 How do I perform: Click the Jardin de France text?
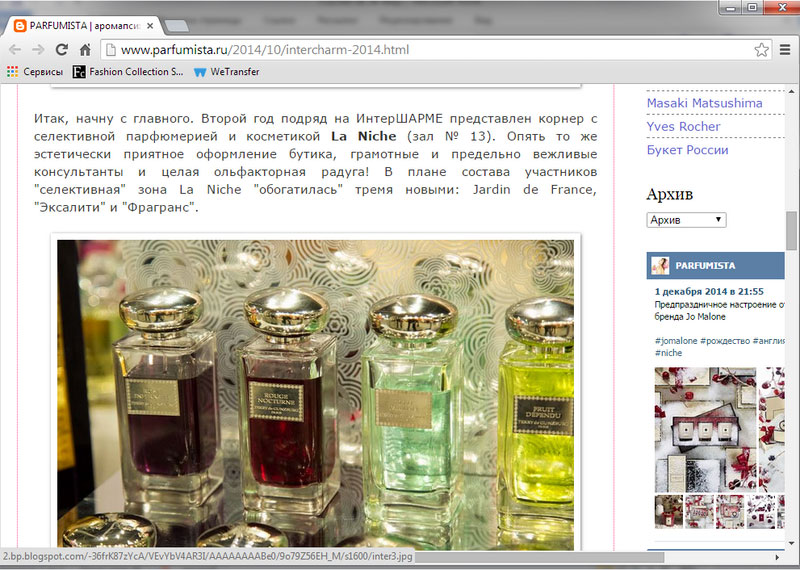[x=534, y=189]
